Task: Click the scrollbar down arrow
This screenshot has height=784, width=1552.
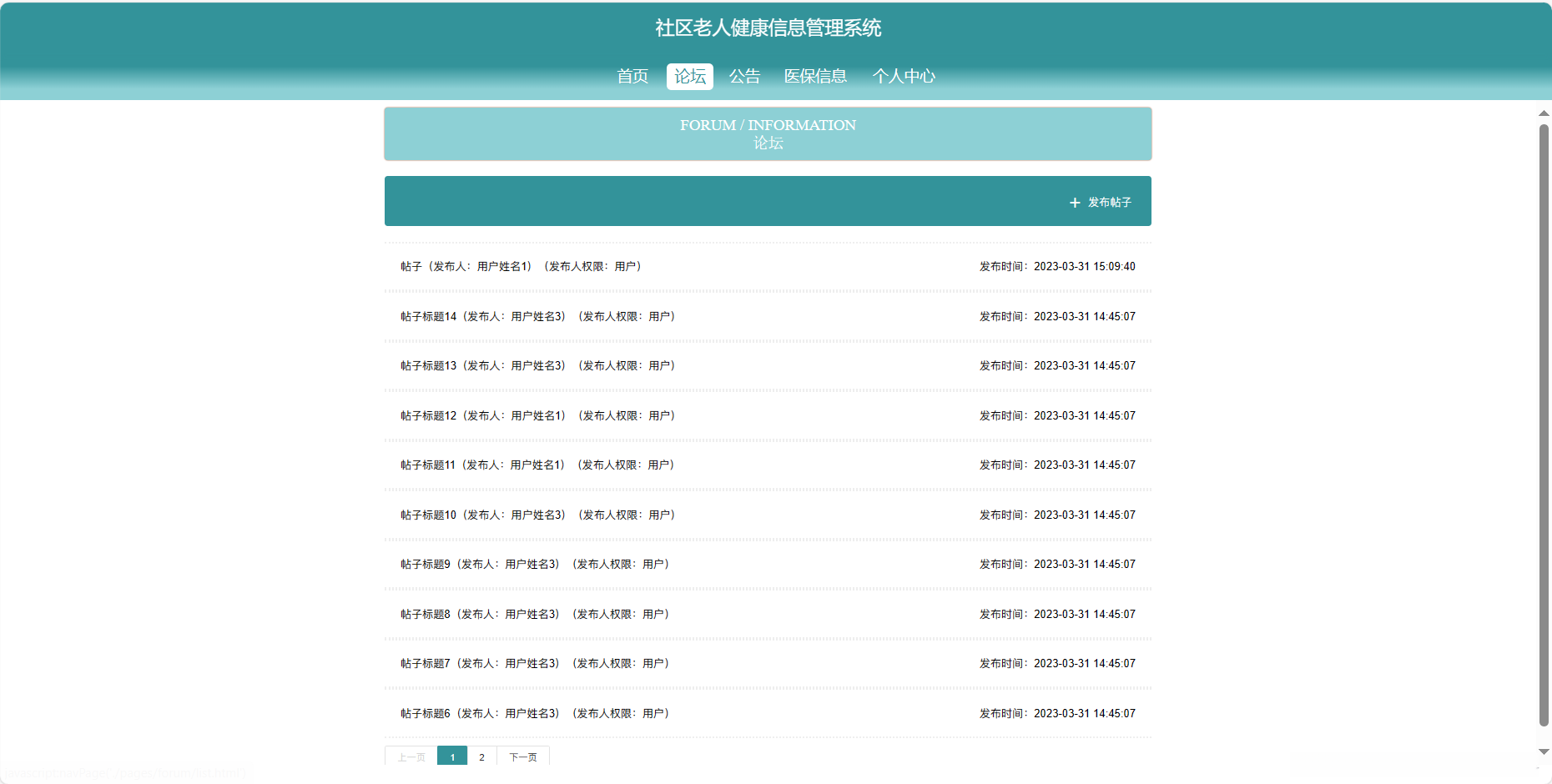Action: 1544,752
